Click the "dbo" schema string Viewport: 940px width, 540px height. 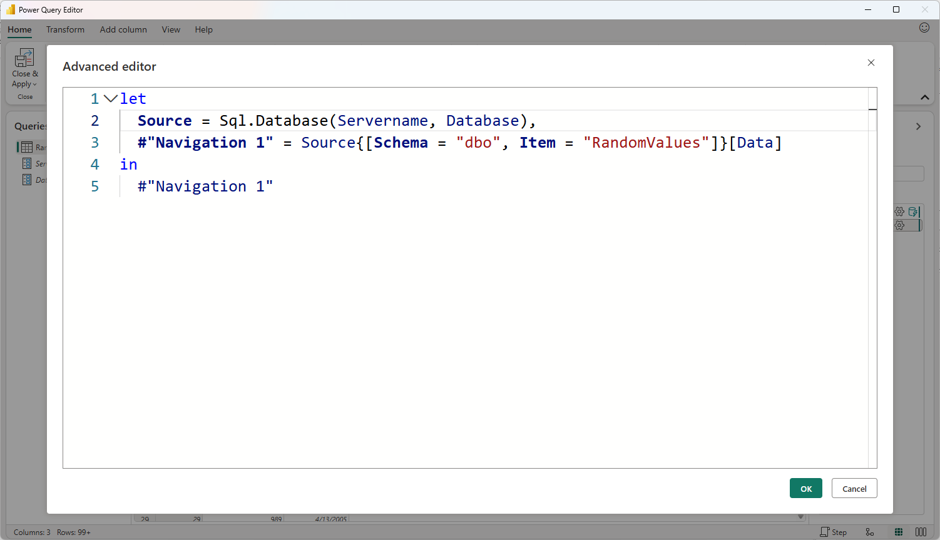[478, 143]
